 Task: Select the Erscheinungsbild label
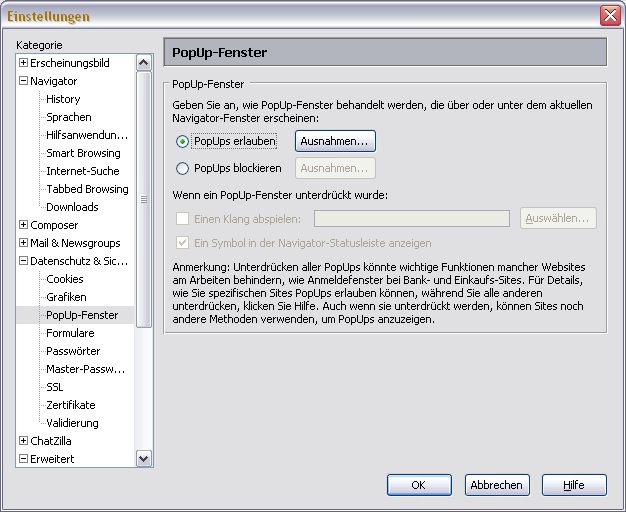70,63
